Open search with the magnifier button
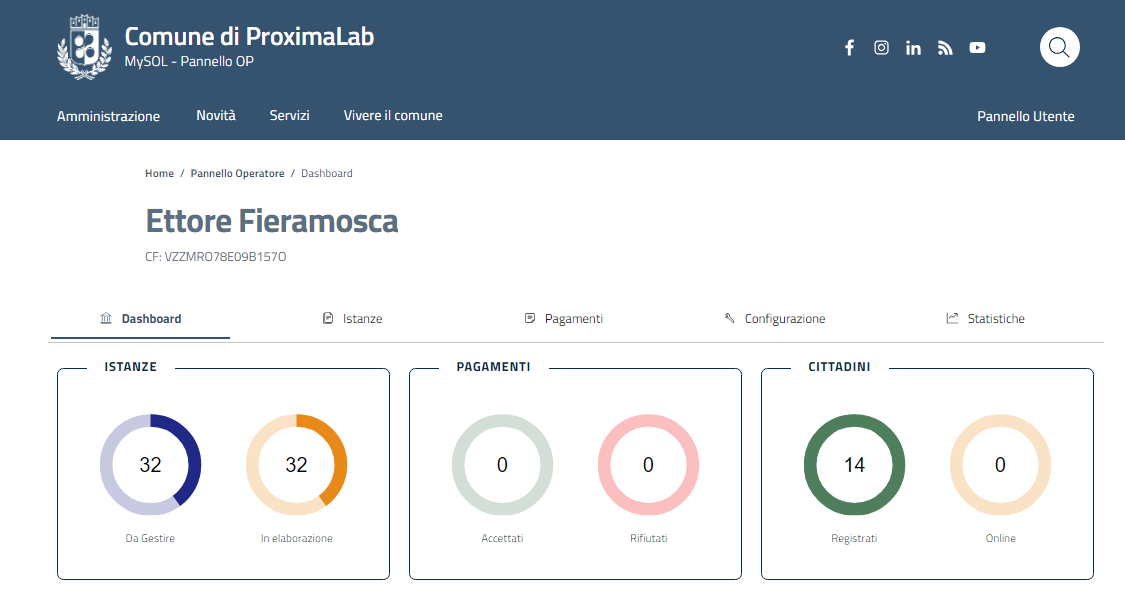Image resolution: width=1125 pixels, height=589 pixels. [1059, 47]
